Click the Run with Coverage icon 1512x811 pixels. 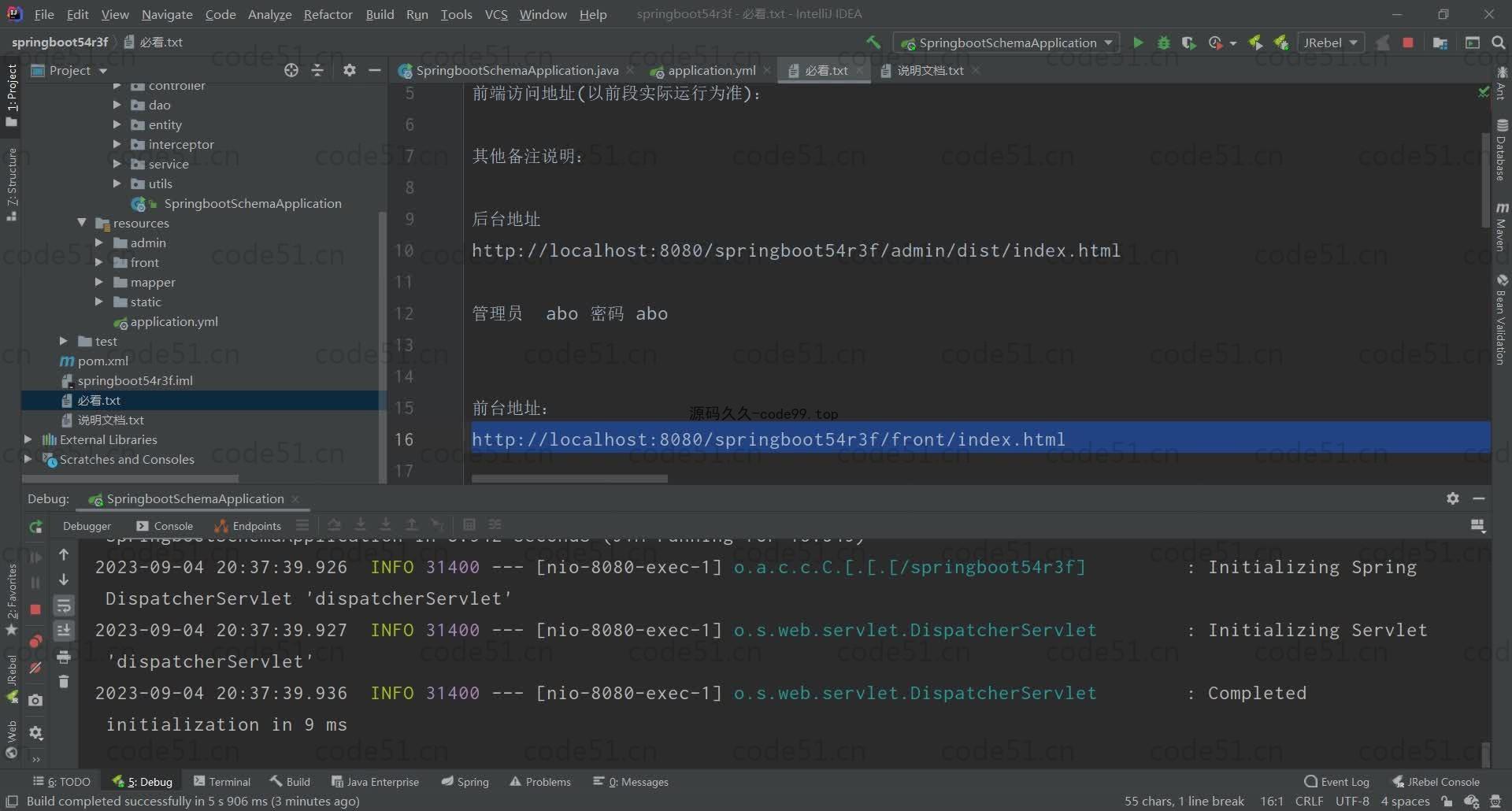[1189, 43]
